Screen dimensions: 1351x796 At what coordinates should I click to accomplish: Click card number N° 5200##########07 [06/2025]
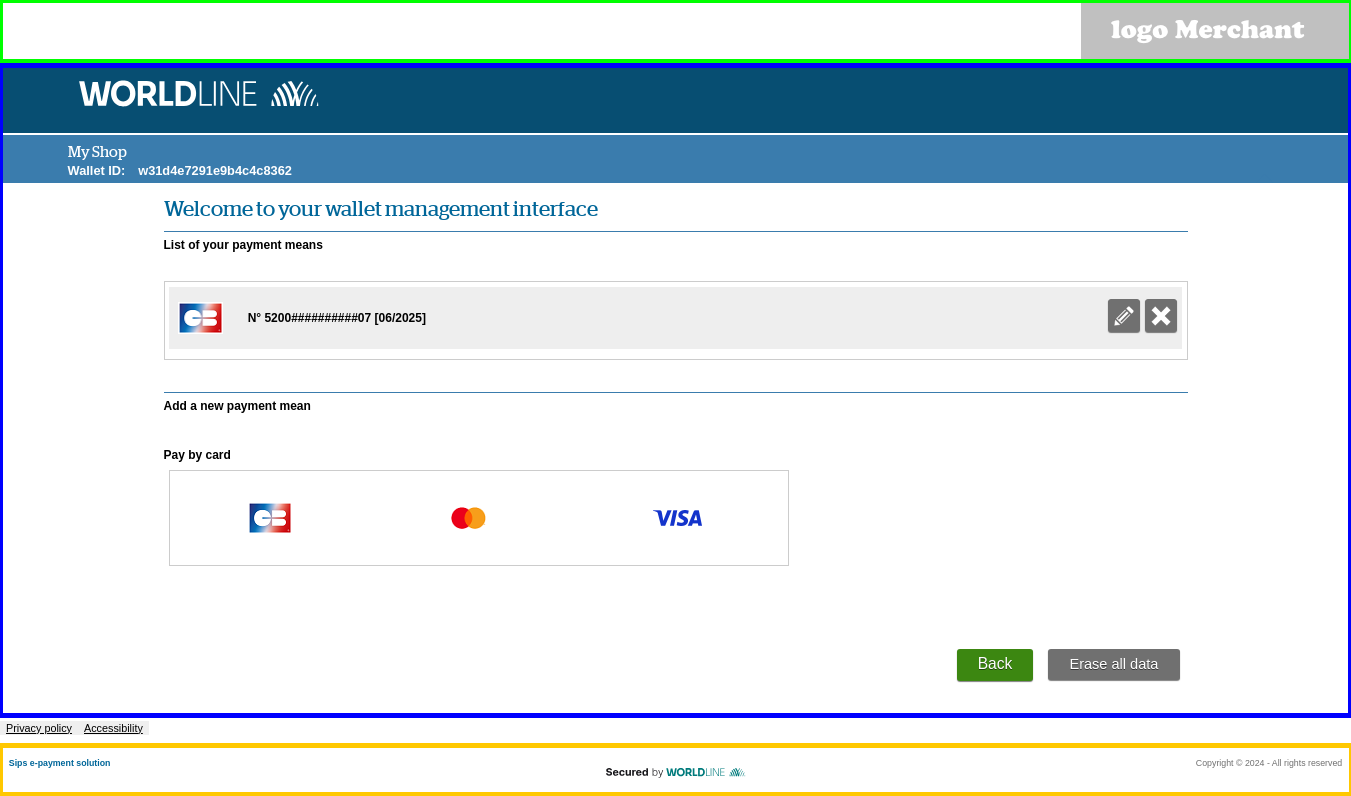[337, 318]
